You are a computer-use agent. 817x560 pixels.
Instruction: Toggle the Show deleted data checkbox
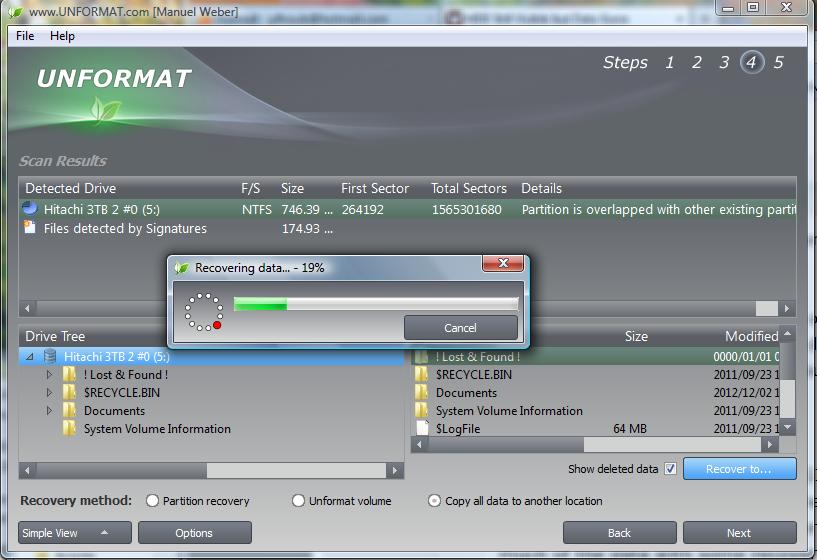click(671, 469)
